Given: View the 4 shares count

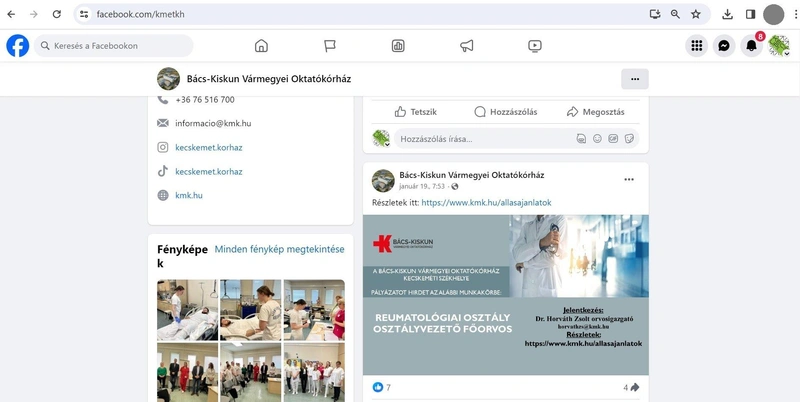Looking at the screenshot, I should (x=631, y=388).
